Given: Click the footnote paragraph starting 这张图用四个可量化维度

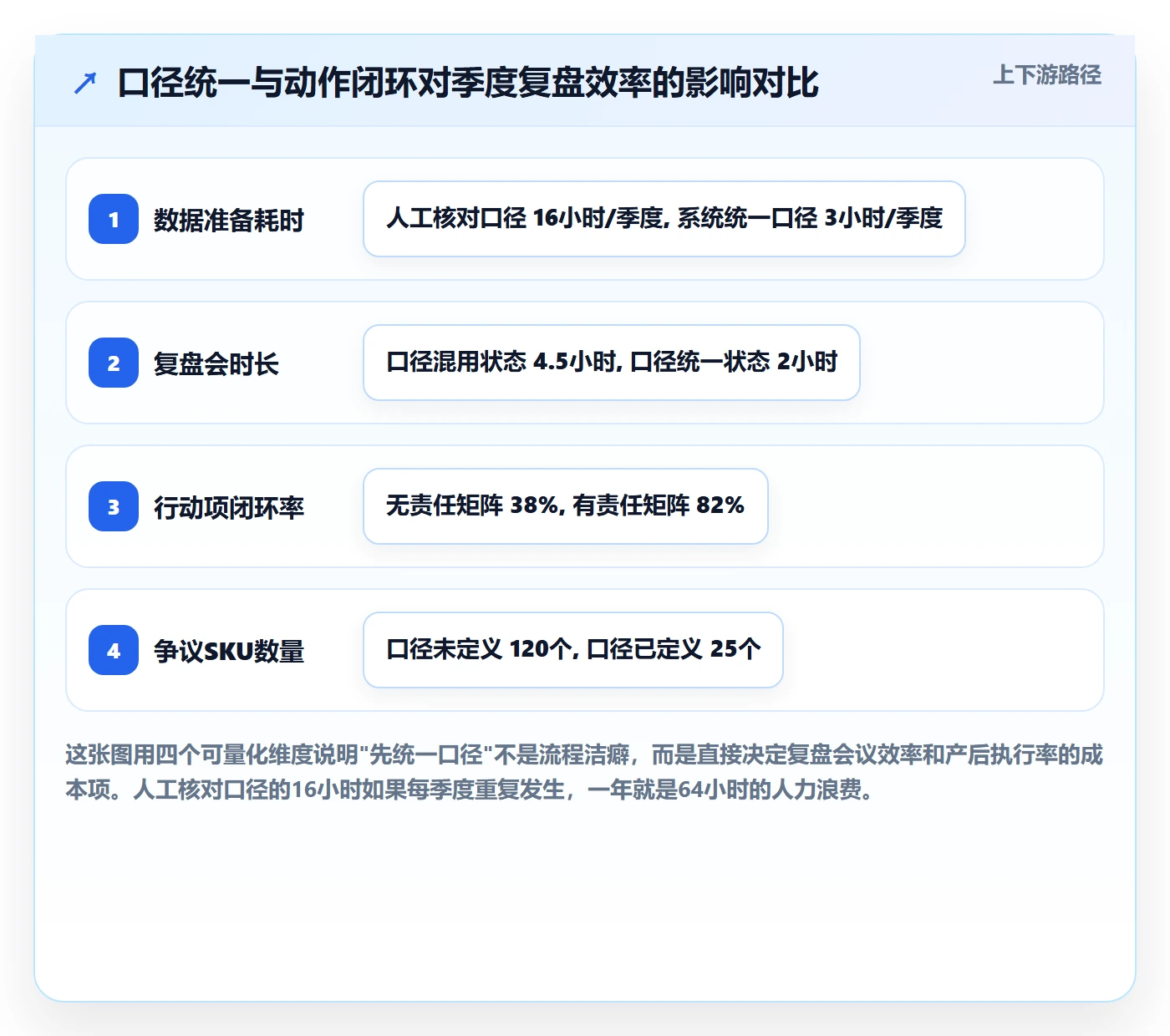Looking at the screenshot, I should pos(584,772).
